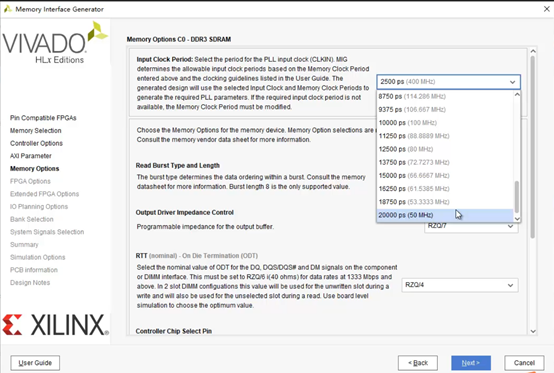Click main panel scrollbar down arrow
The image size is (554, 373).
point(533,331)
